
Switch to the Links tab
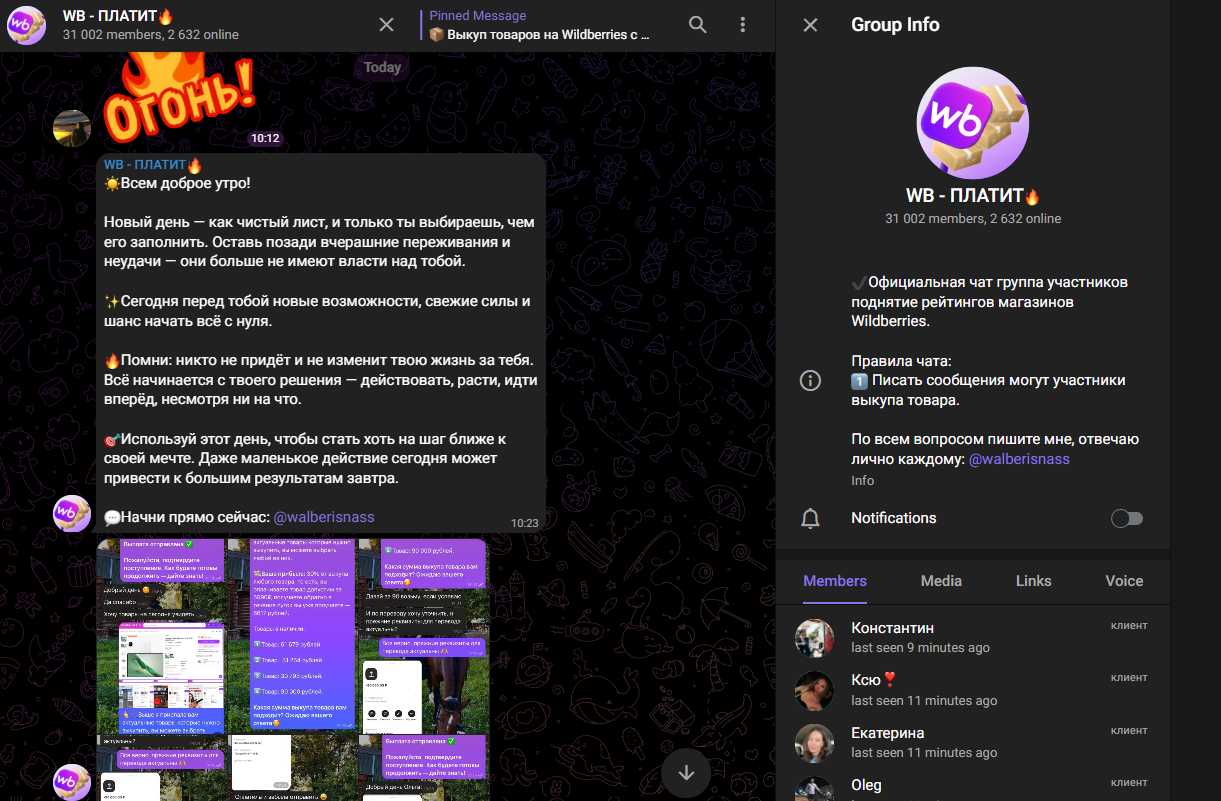click(1033, 581)
